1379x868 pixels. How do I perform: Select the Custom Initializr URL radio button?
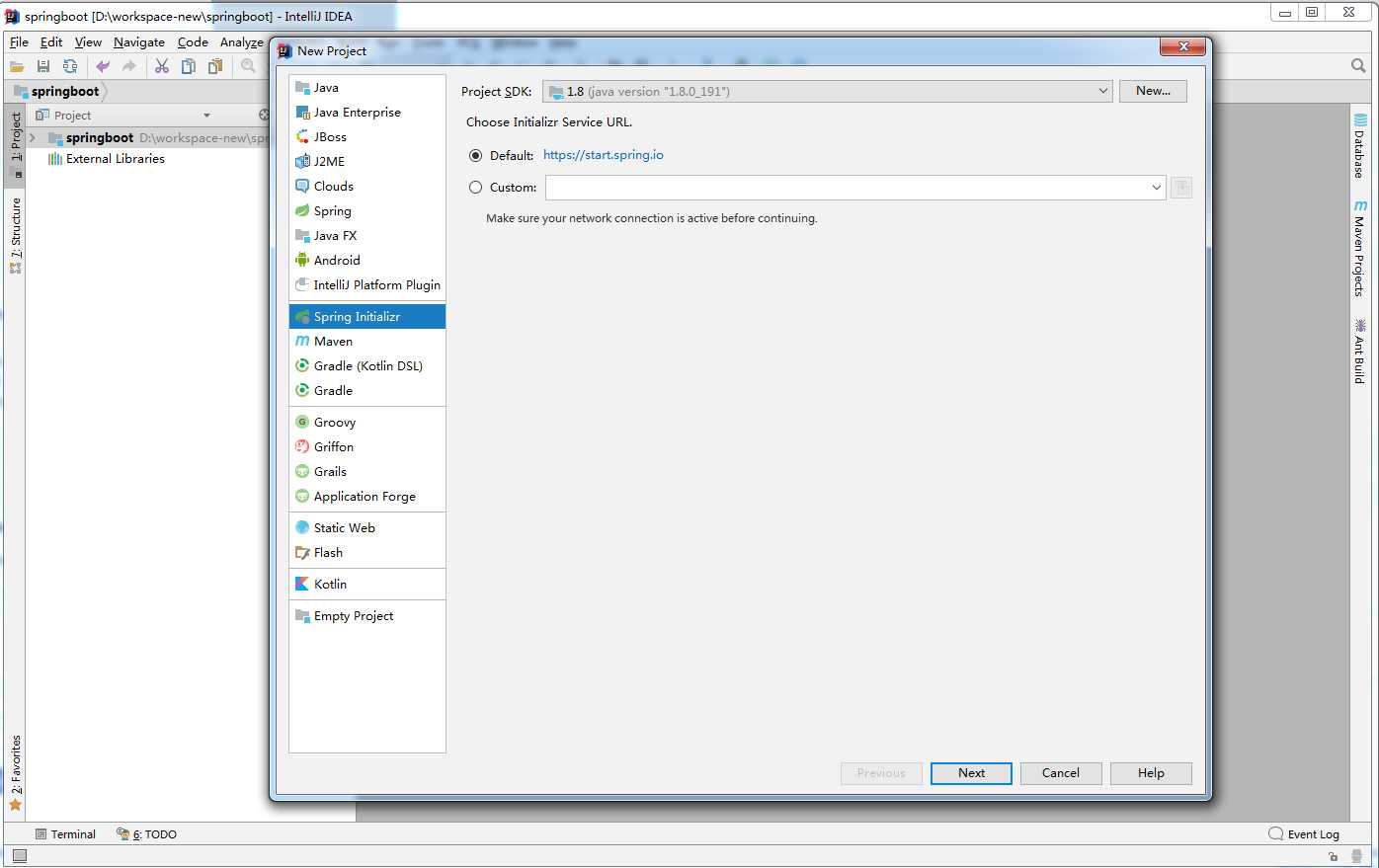pyautogui.click(x=476, y=188)
